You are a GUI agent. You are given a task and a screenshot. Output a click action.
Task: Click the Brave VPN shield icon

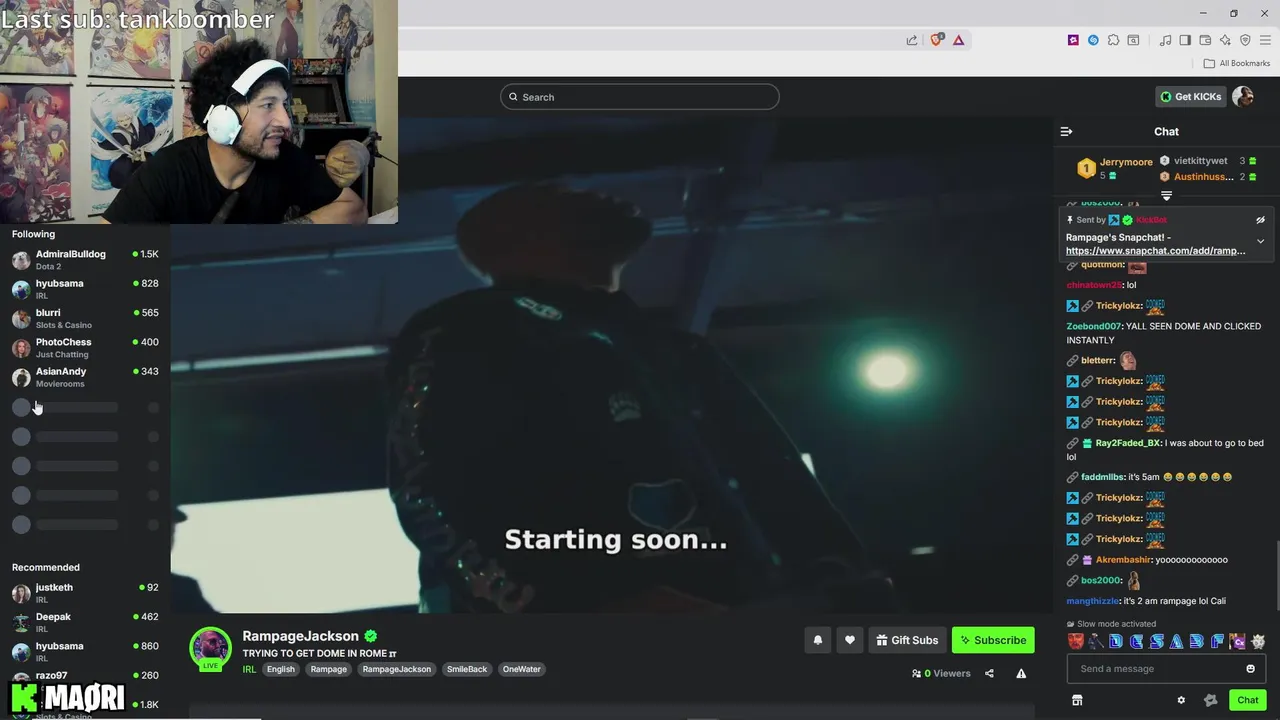1245,40
